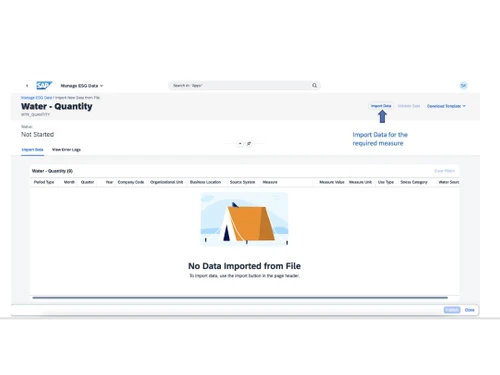The width and height of the screenshot is (500, 375).
Task: Click the Period Type column header
Action: point(44,182)
